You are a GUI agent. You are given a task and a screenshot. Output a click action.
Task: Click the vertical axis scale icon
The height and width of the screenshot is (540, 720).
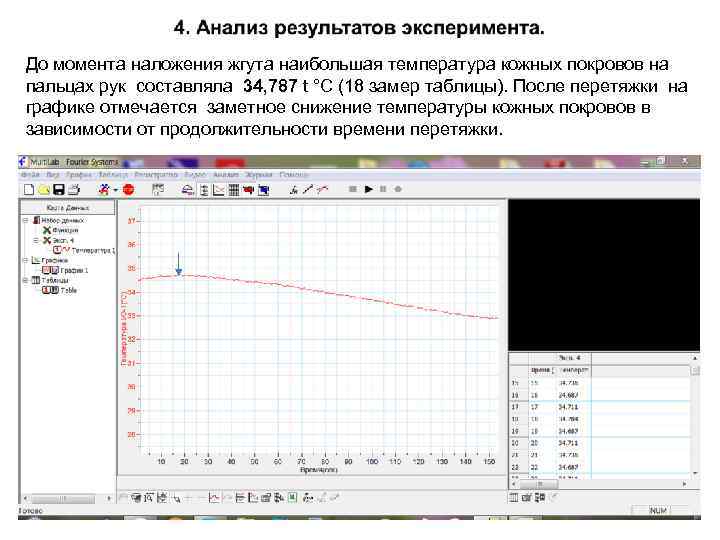(x=204, y=190)
